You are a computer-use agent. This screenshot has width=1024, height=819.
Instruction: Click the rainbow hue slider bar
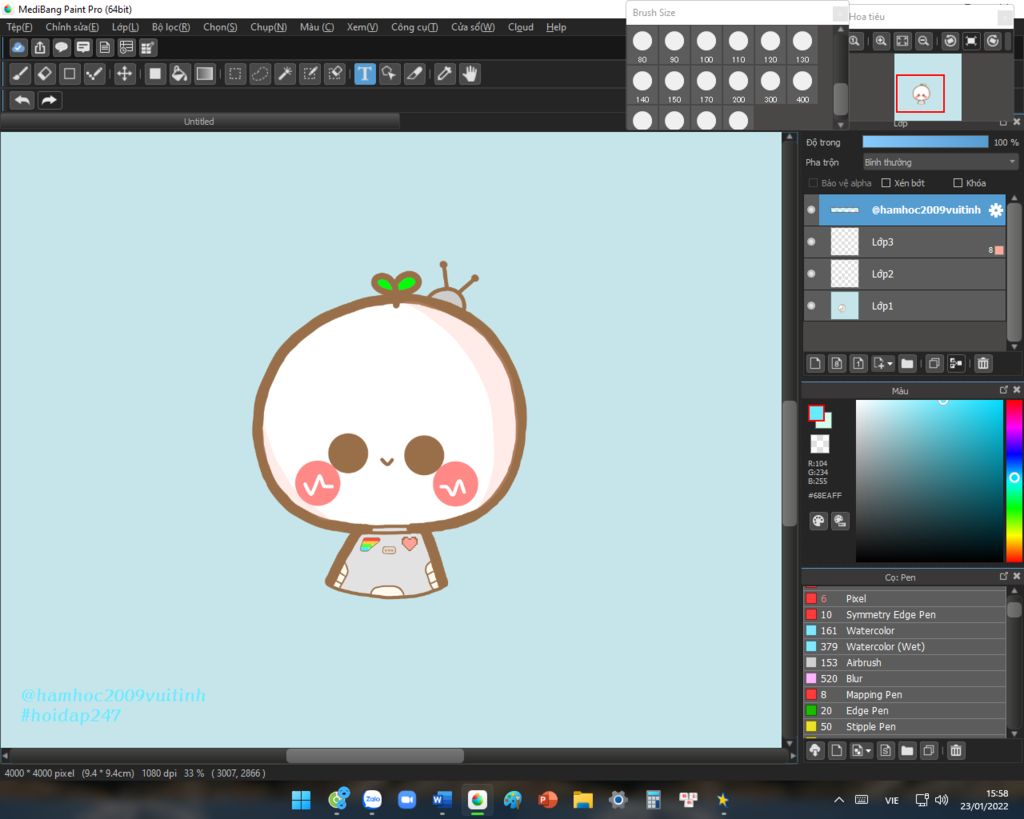pos(1014,481)
